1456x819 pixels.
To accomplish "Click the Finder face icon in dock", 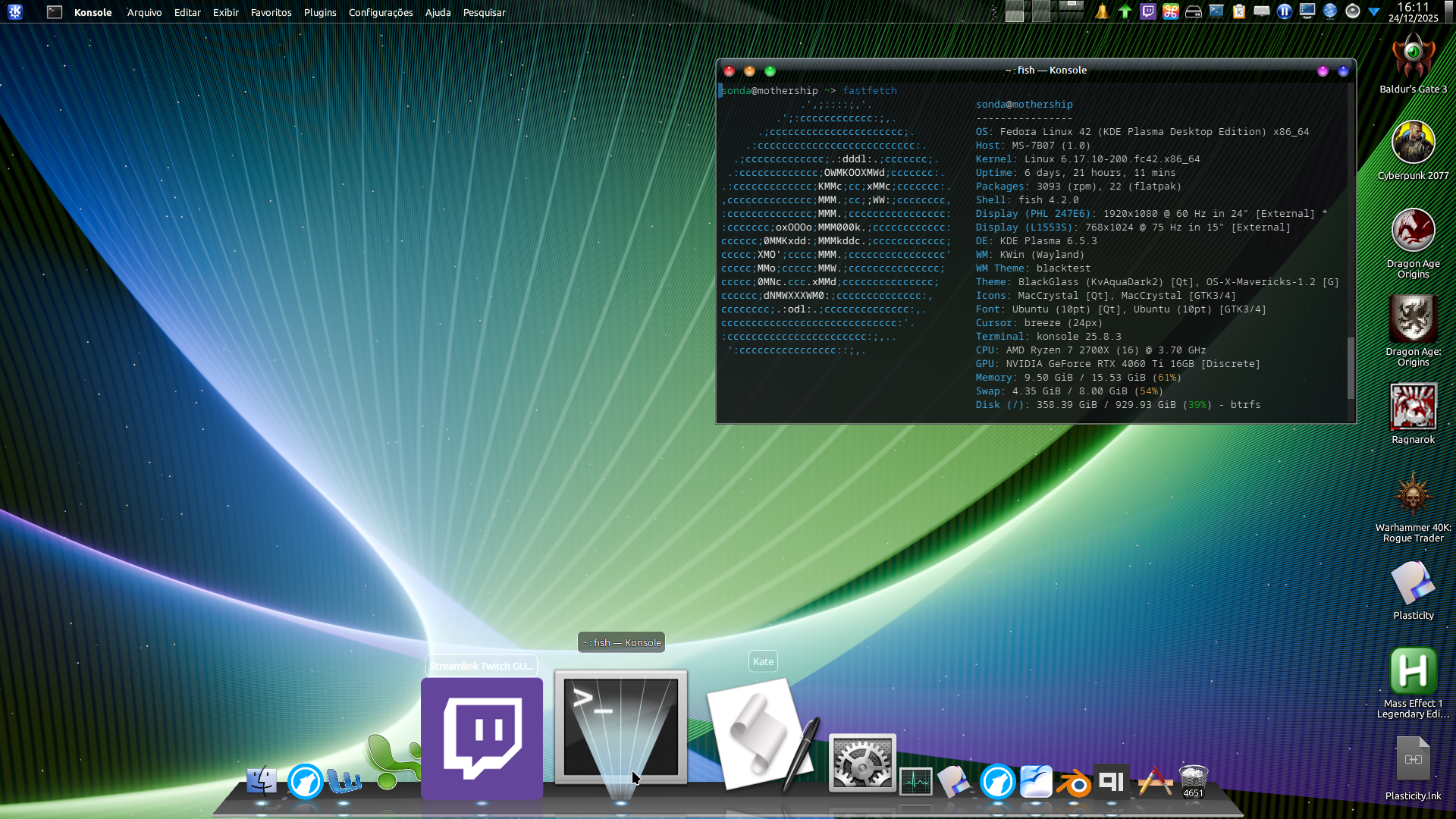I will point(262,780).
